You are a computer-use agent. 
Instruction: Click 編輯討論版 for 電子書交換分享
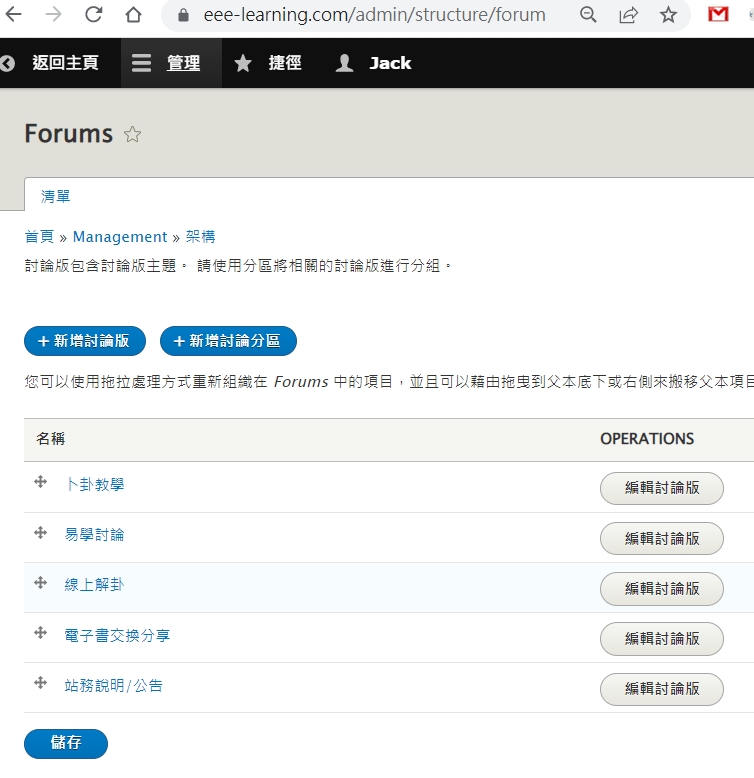point(661,638)
